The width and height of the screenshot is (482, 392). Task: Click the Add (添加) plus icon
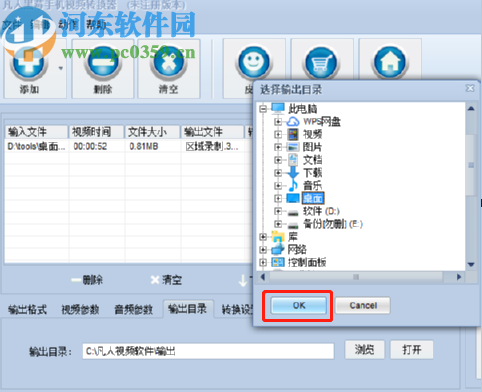pos(29,63)
